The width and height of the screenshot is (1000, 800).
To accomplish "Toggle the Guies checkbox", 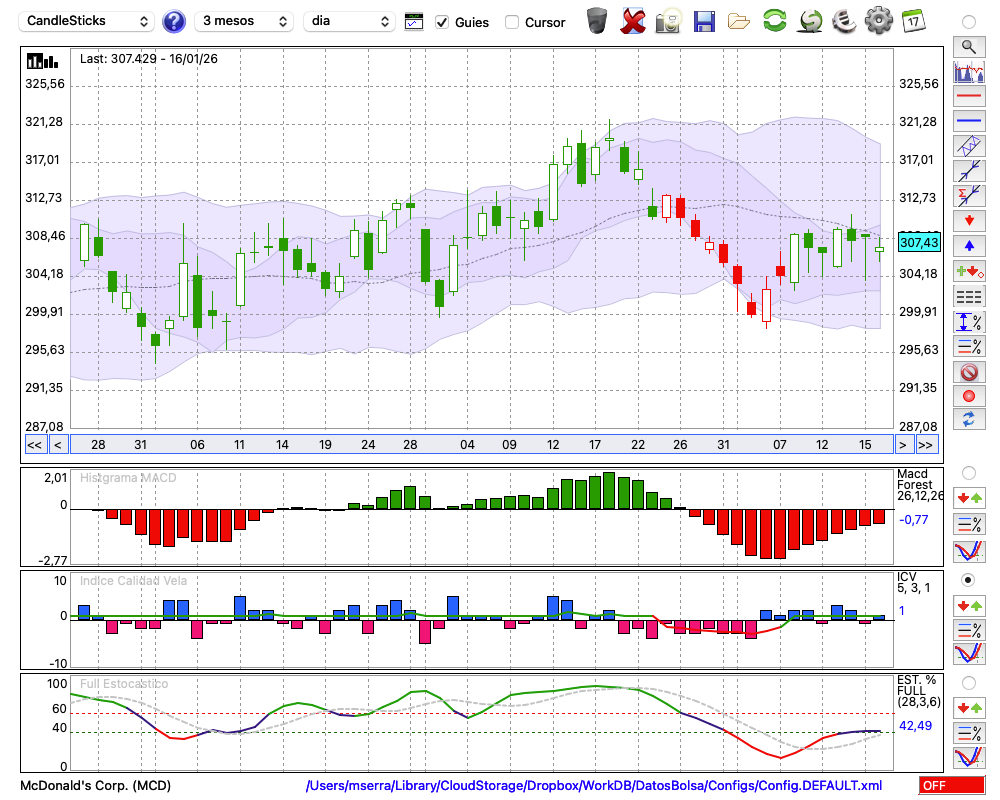I will 441,22.
